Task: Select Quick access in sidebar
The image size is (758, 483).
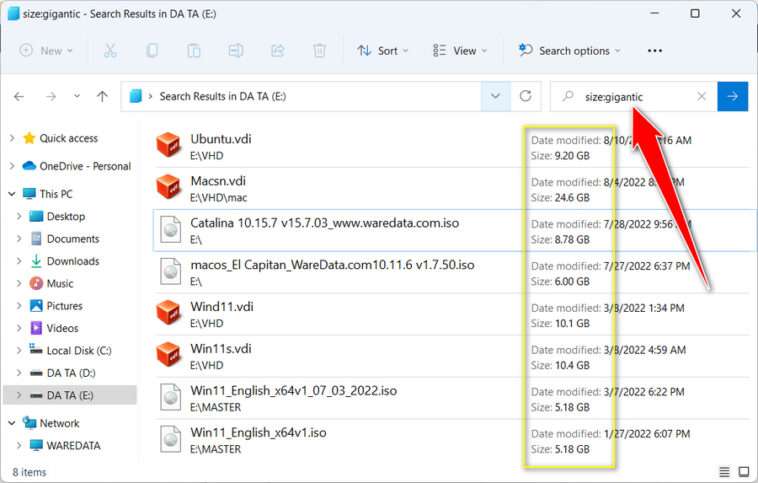Action: (68, 138)
